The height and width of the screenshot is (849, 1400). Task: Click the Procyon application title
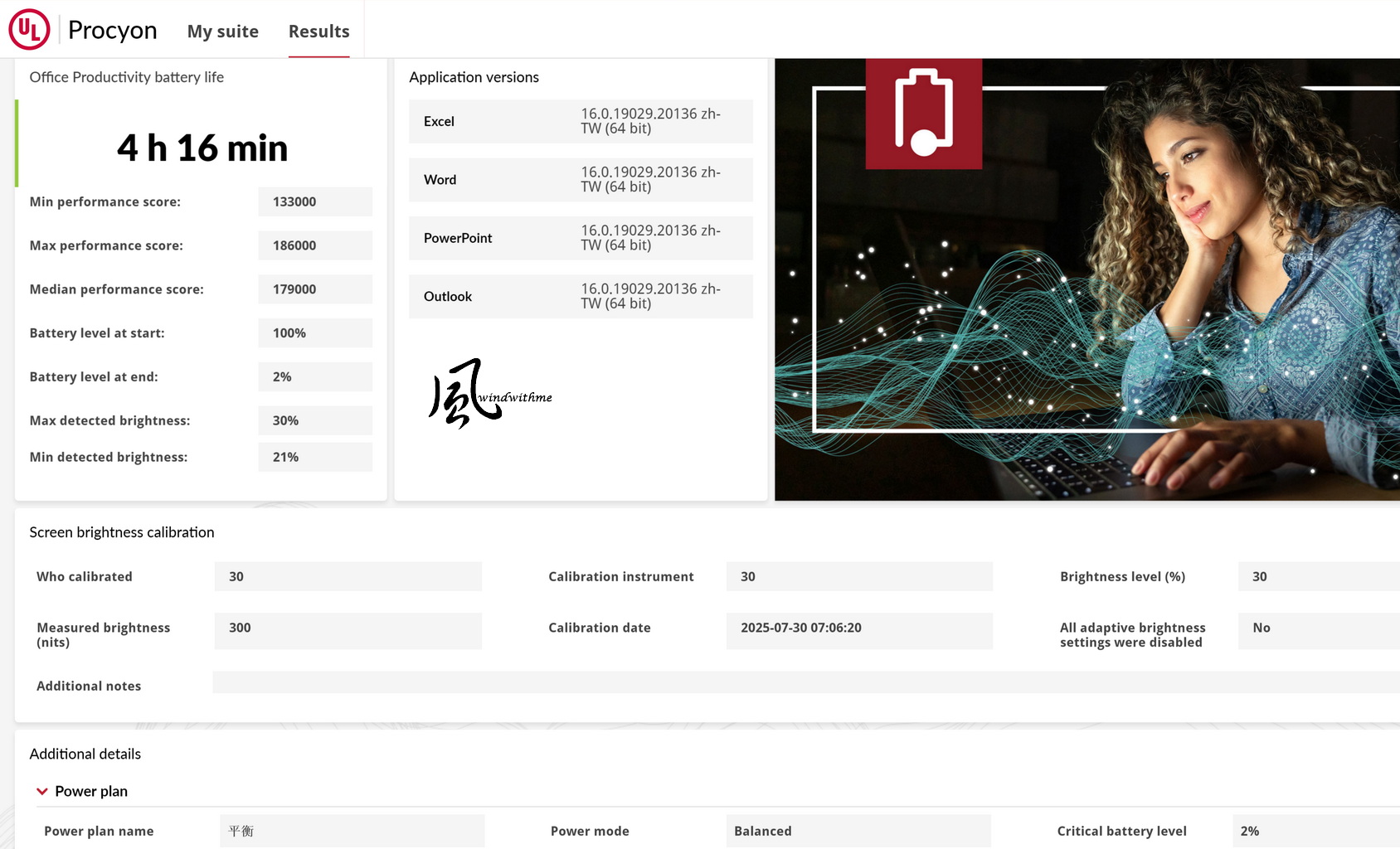[113, 30]
